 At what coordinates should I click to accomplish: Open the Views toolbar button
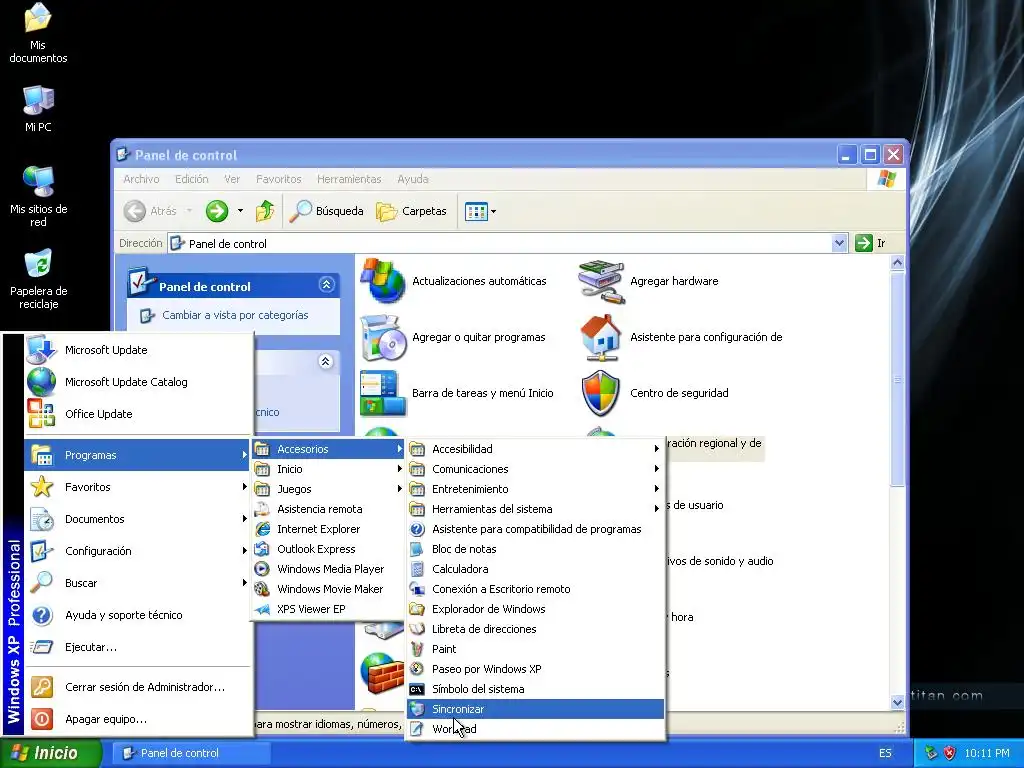pyautogui.click(x=480, y=211)
